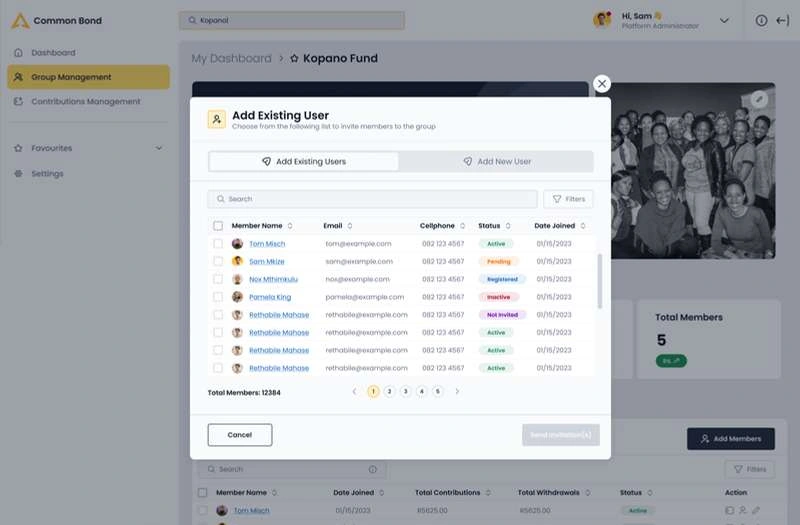800x525 pixels.
Task: Click the first action icon in Tom Misch row
Action: pos(730,510)
